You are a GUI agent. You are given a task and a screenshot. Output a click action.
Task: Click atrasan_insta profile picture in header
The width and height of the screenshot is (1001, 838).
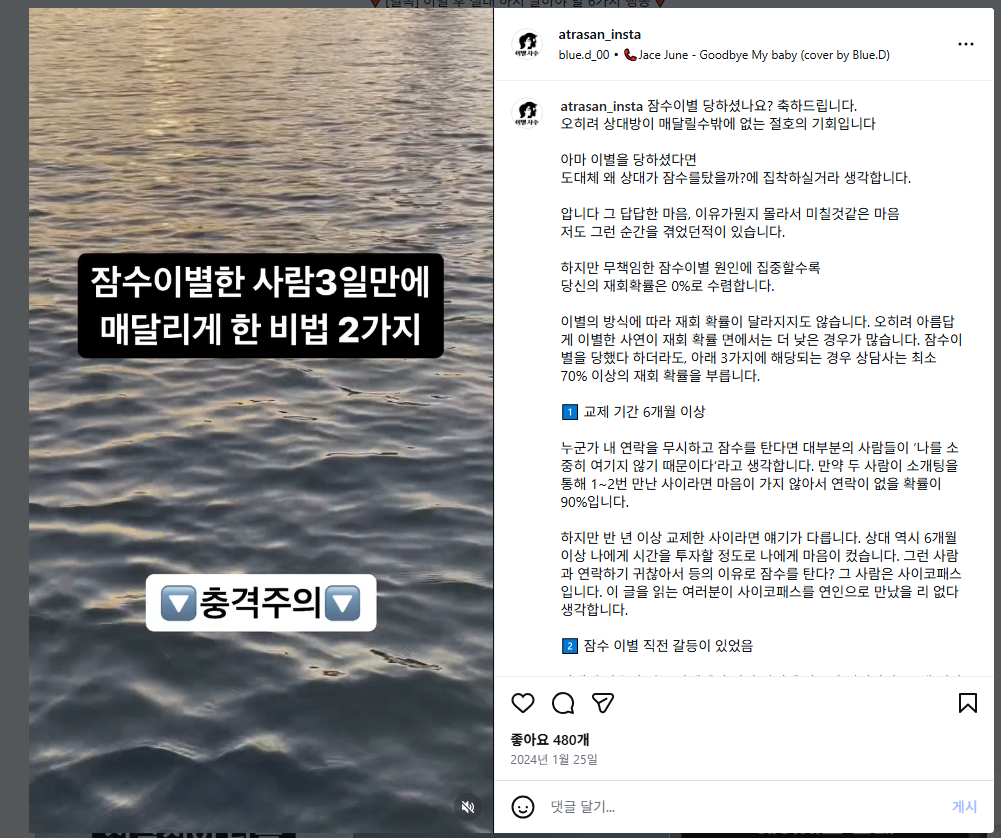tap(527, 44)
